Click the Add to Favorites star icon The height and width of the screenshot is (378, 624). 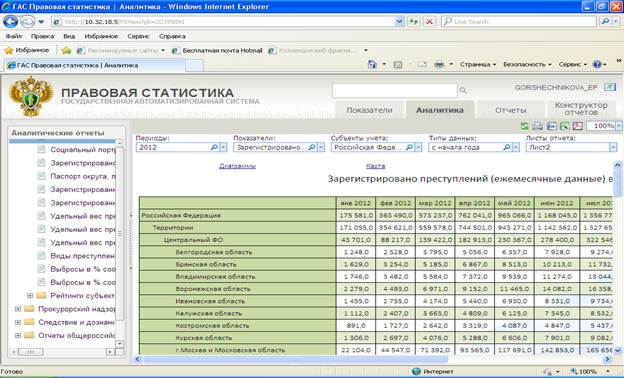click(66, 51)
